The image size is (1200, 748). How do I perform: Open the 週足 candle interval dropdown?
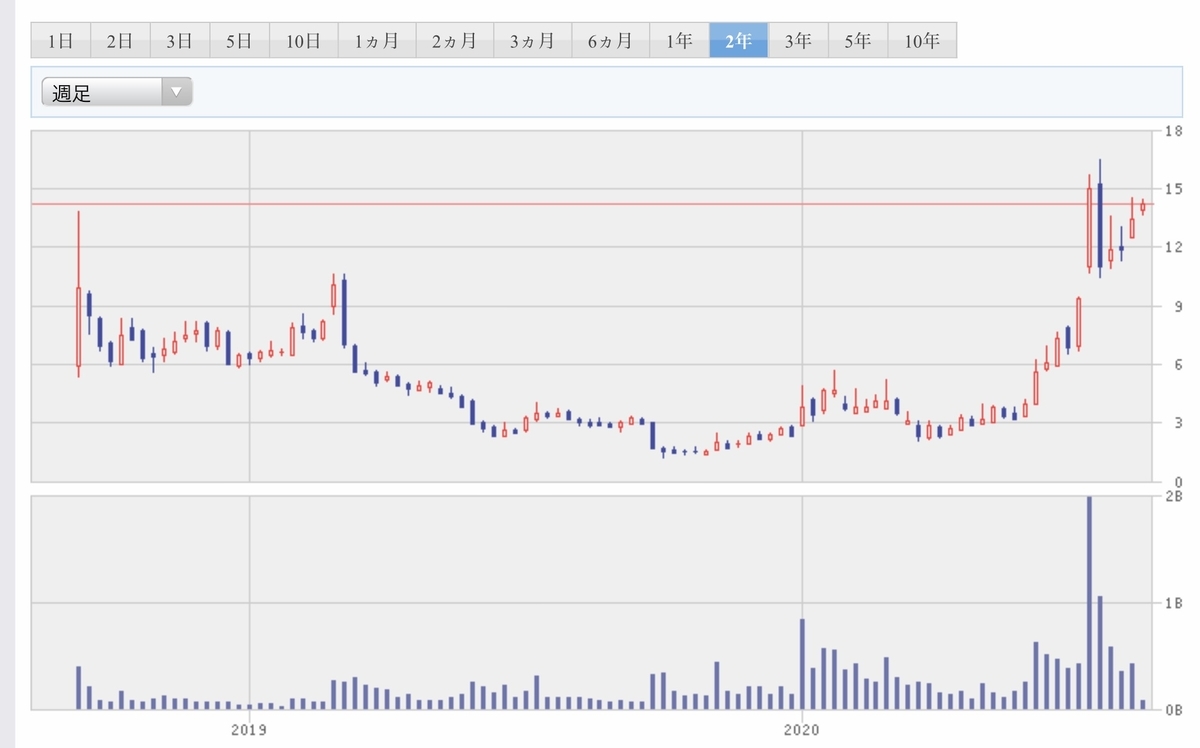[117, 93]
